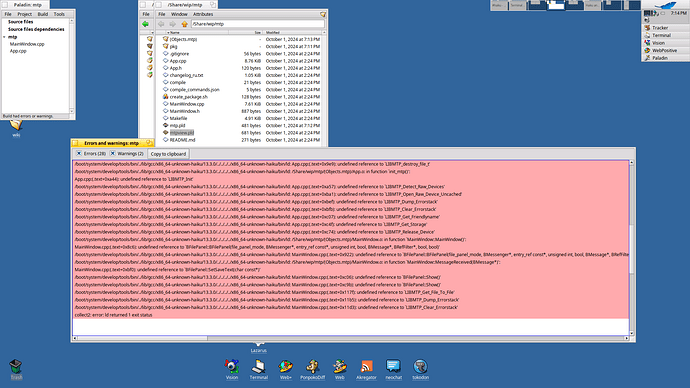Toggle the Errors (28) checkbox
The height and width of the screenshot is (388, 690).
[x=79, y=154]
